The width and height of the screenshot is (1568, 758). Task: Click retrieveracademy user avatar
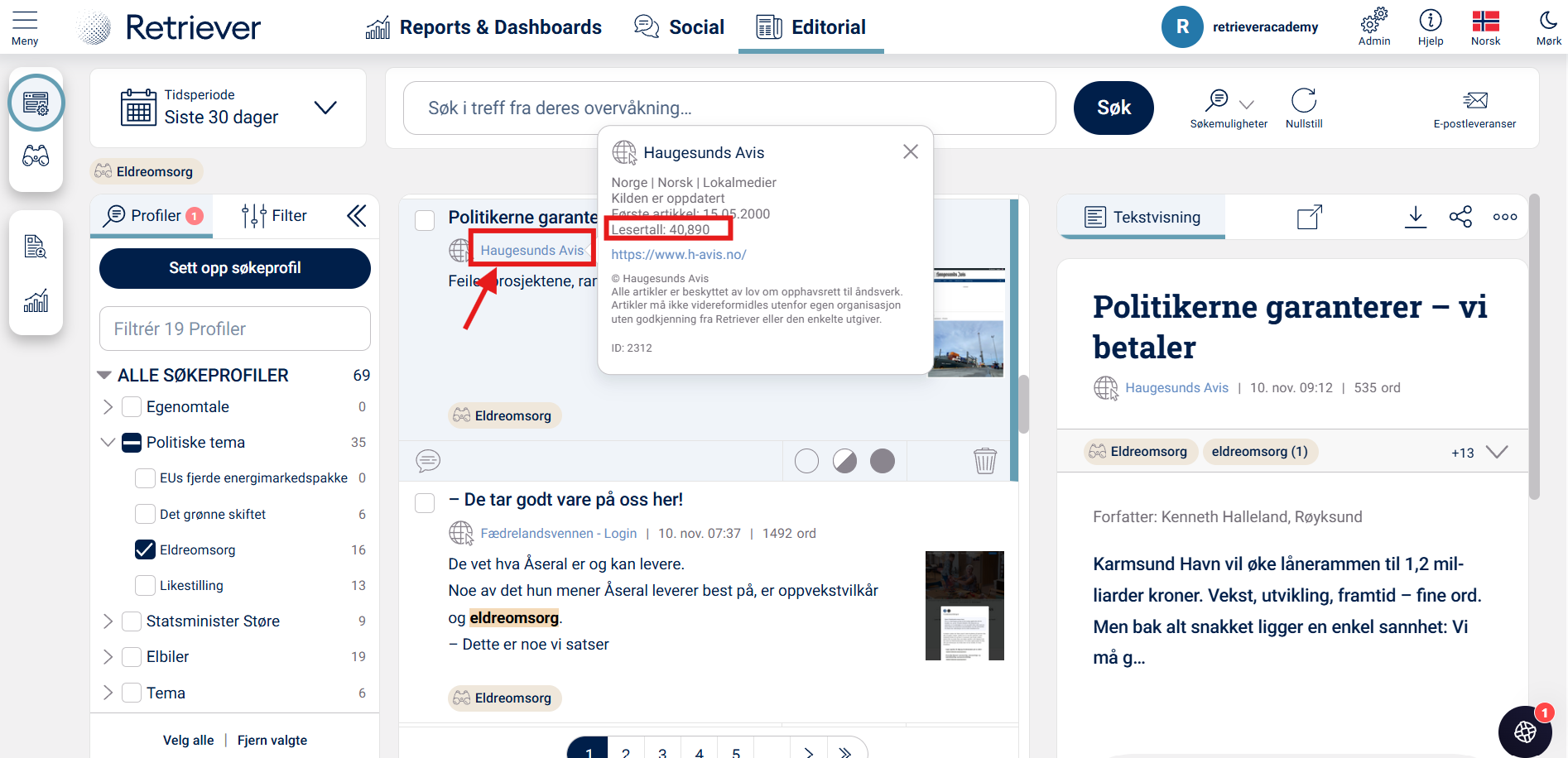pyautogui.click(x=1182, y=26)
